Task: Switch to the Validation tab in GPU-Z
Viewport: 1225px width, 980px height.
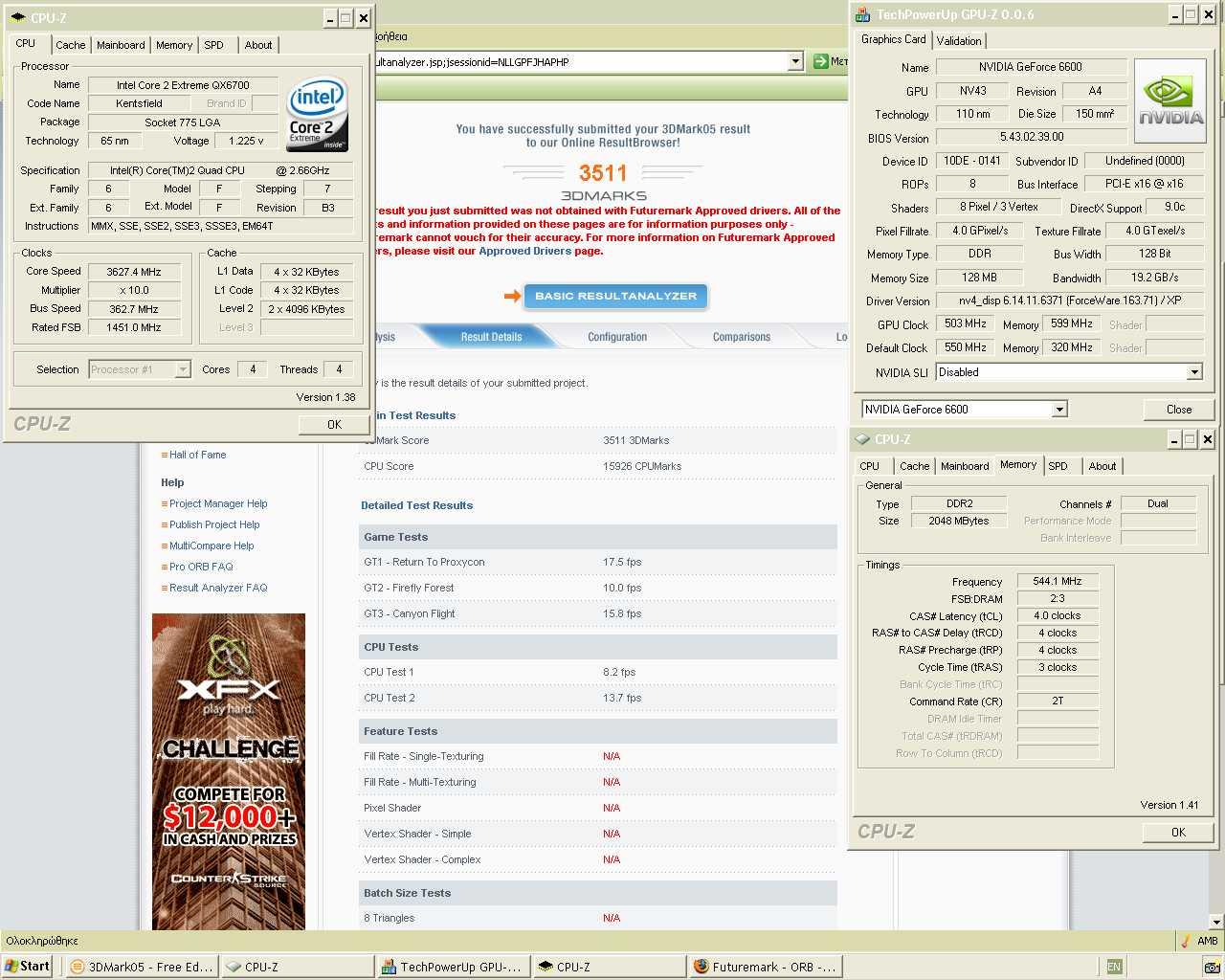Action: pyautogui.click(x=958, y=40)
